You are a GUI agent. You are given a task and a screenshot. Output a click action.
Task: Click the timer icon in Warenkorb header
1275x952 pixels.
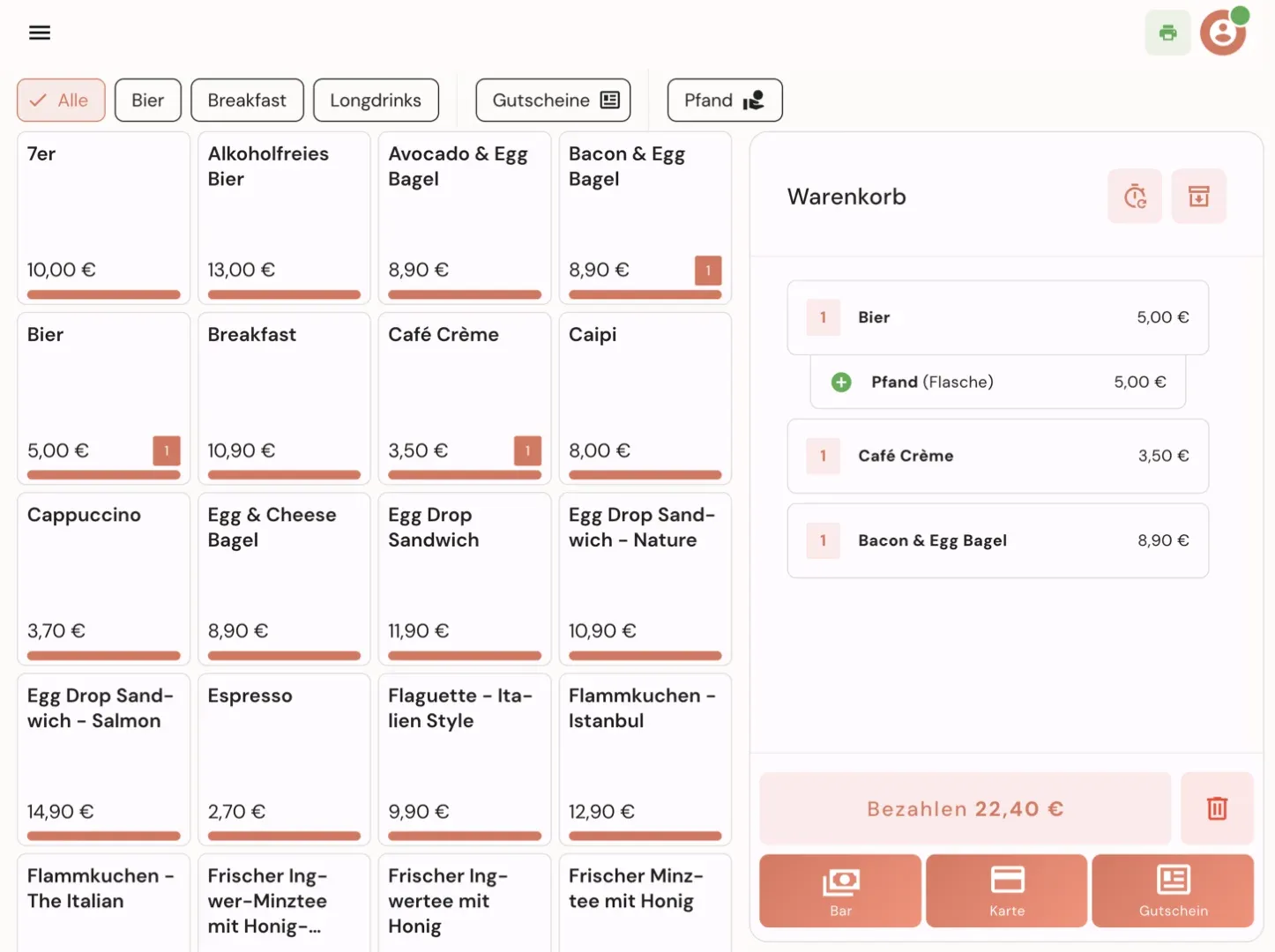click(1134, 196)
